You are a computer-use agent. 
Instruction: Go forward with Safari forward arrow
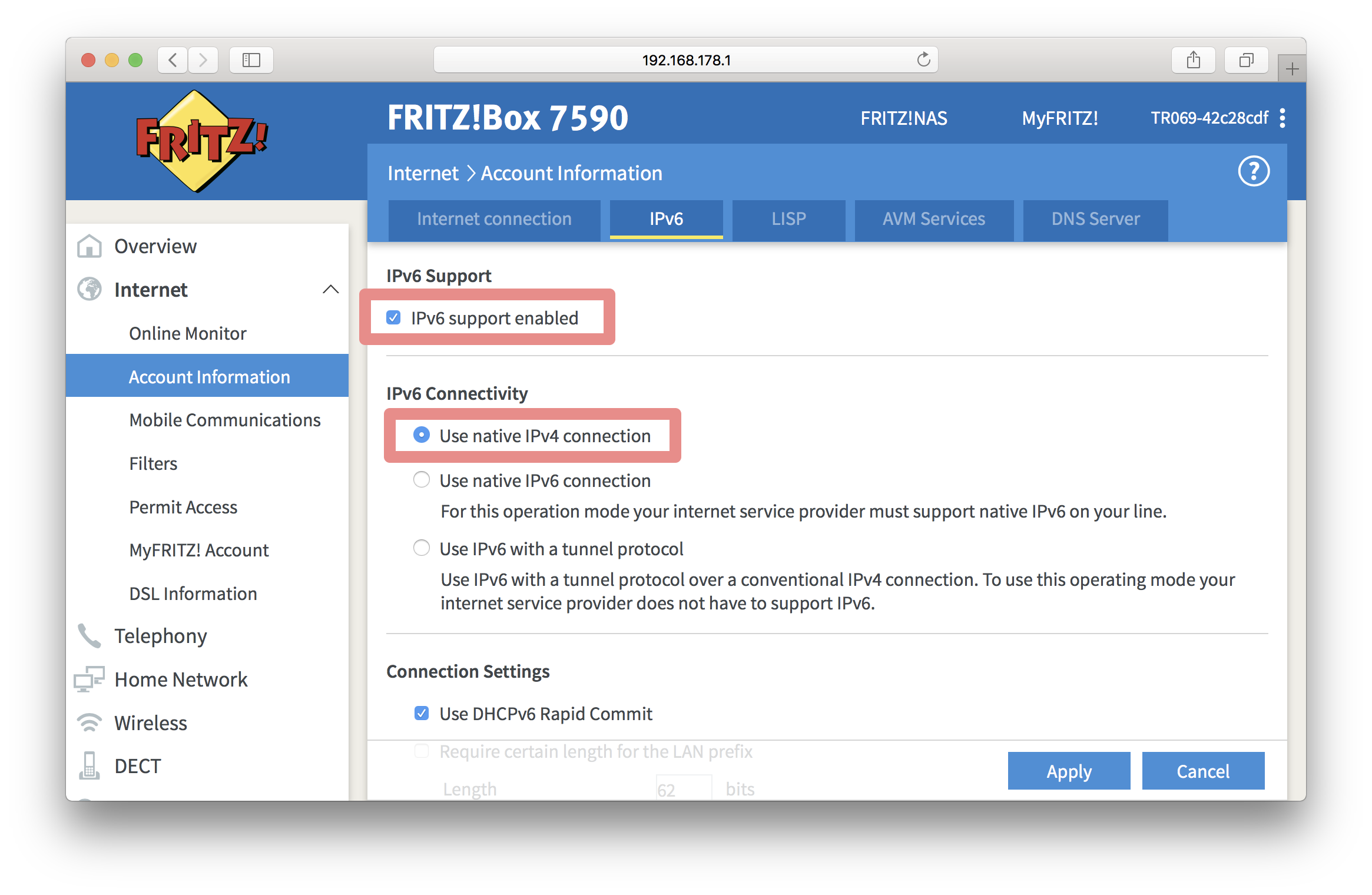[203, 60]
